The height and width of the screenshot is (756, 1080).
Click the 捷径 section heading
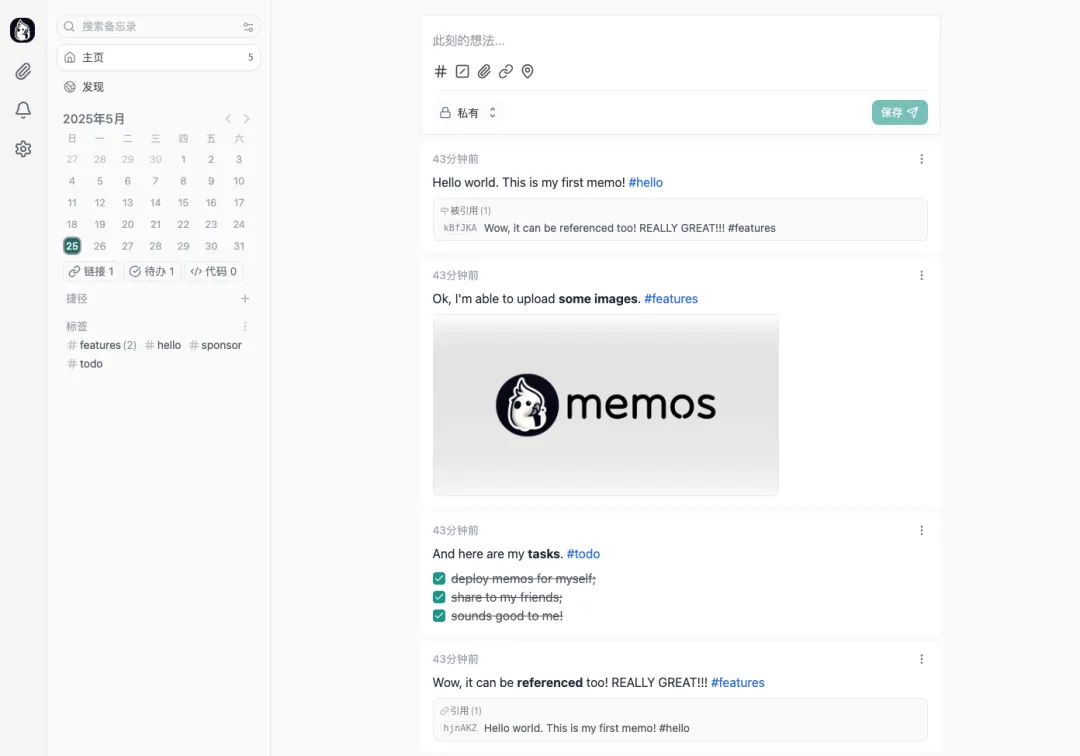click(x=76, y=298)
